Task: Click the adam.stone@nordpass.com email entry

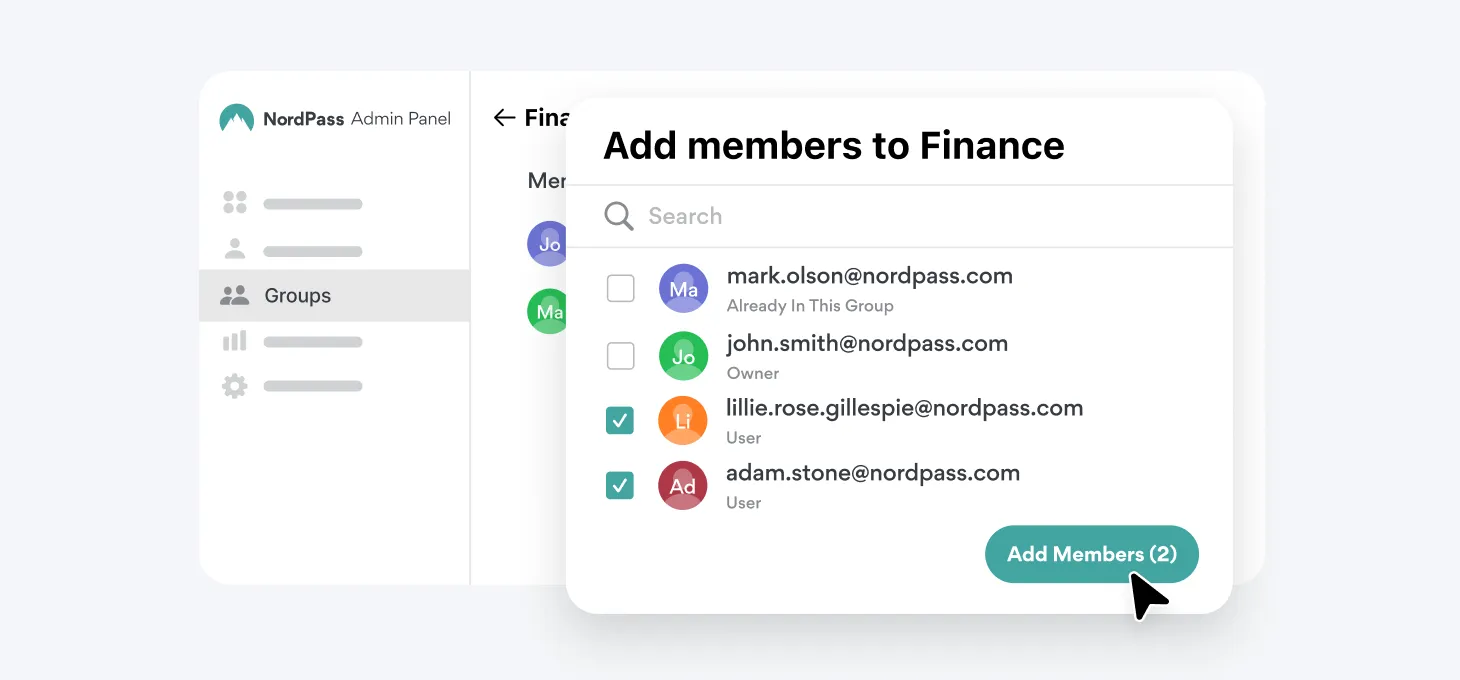Action: tap(873, 473)
